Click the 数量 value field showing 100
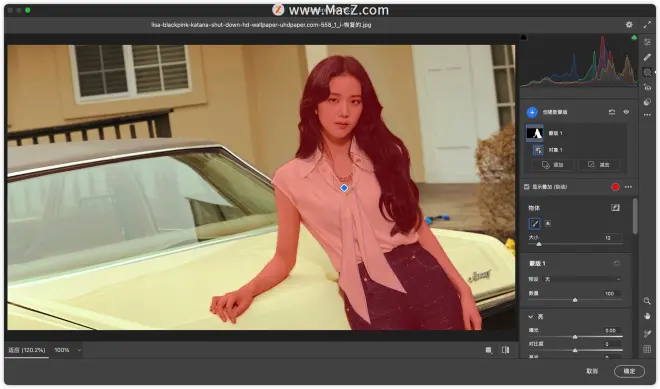 [612, 293]
